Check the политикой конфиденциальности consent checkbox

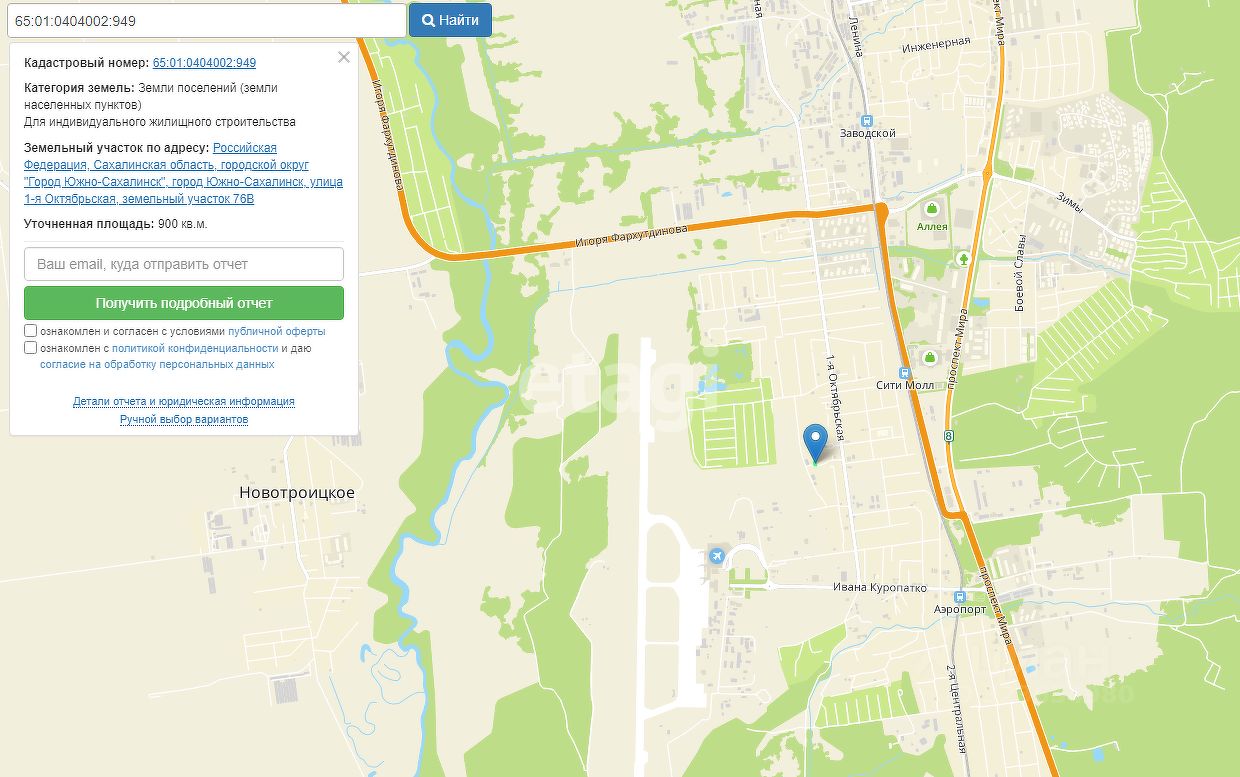pyautogui.click(x=31, y=347)
